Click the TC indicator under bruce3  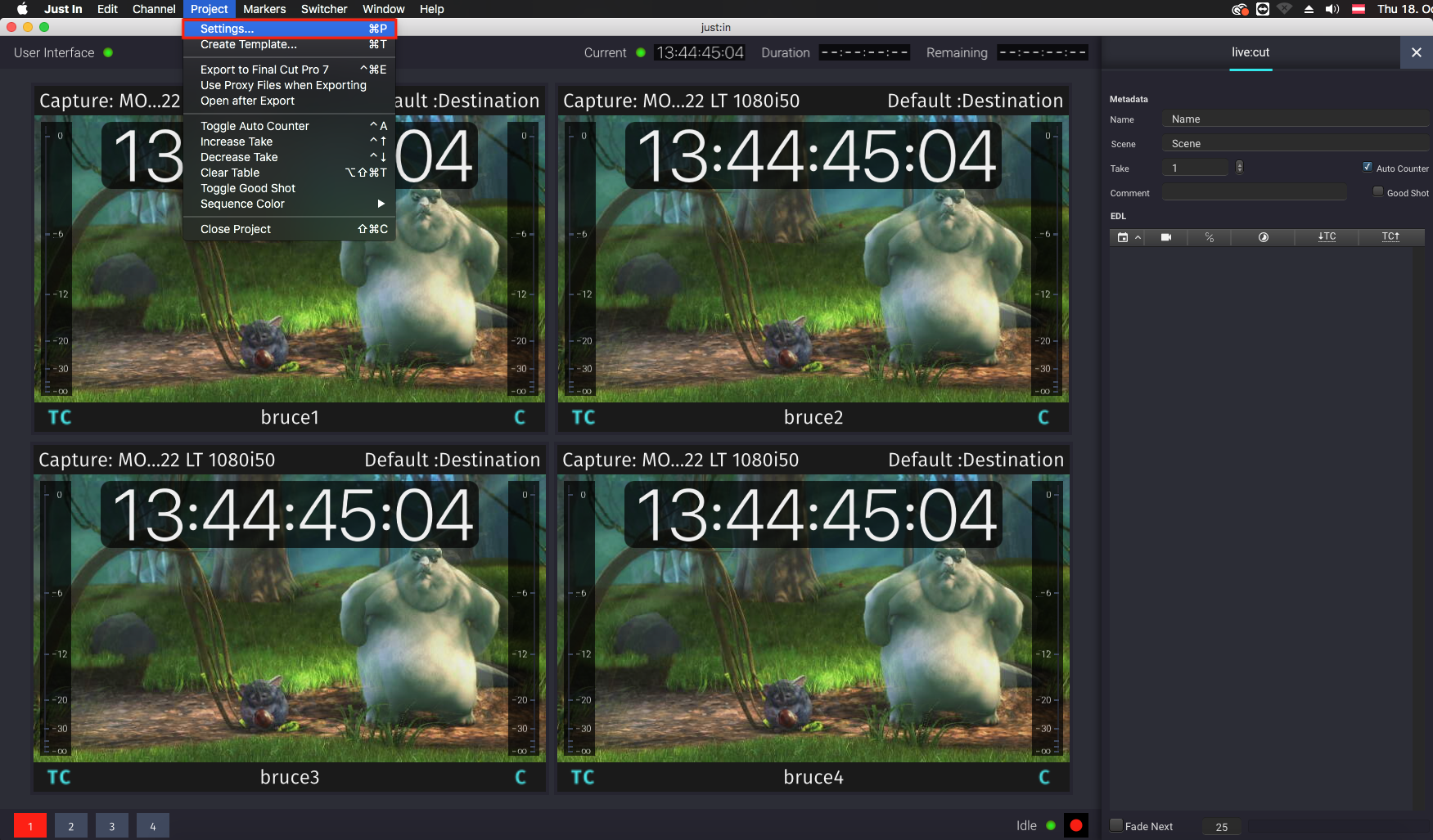pyautogui.click(x=59, y=777)
